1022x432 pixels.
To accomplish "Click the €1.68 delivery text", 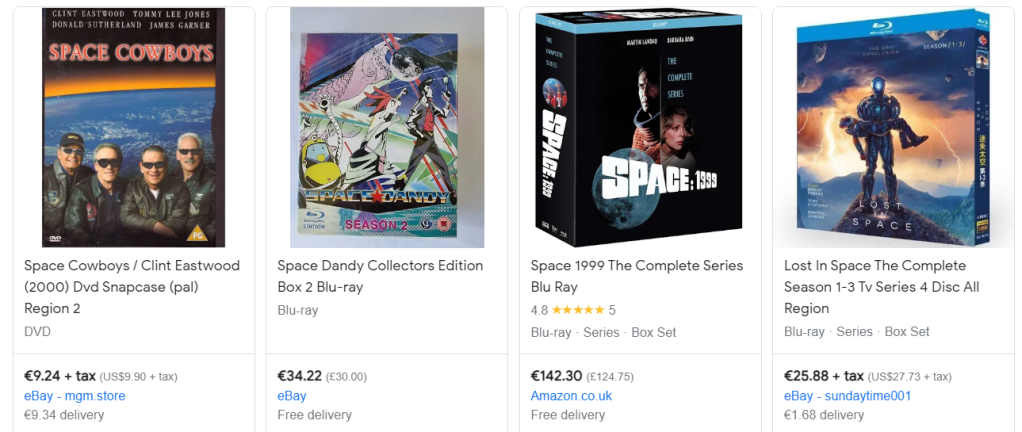I will tap(825, 415).
